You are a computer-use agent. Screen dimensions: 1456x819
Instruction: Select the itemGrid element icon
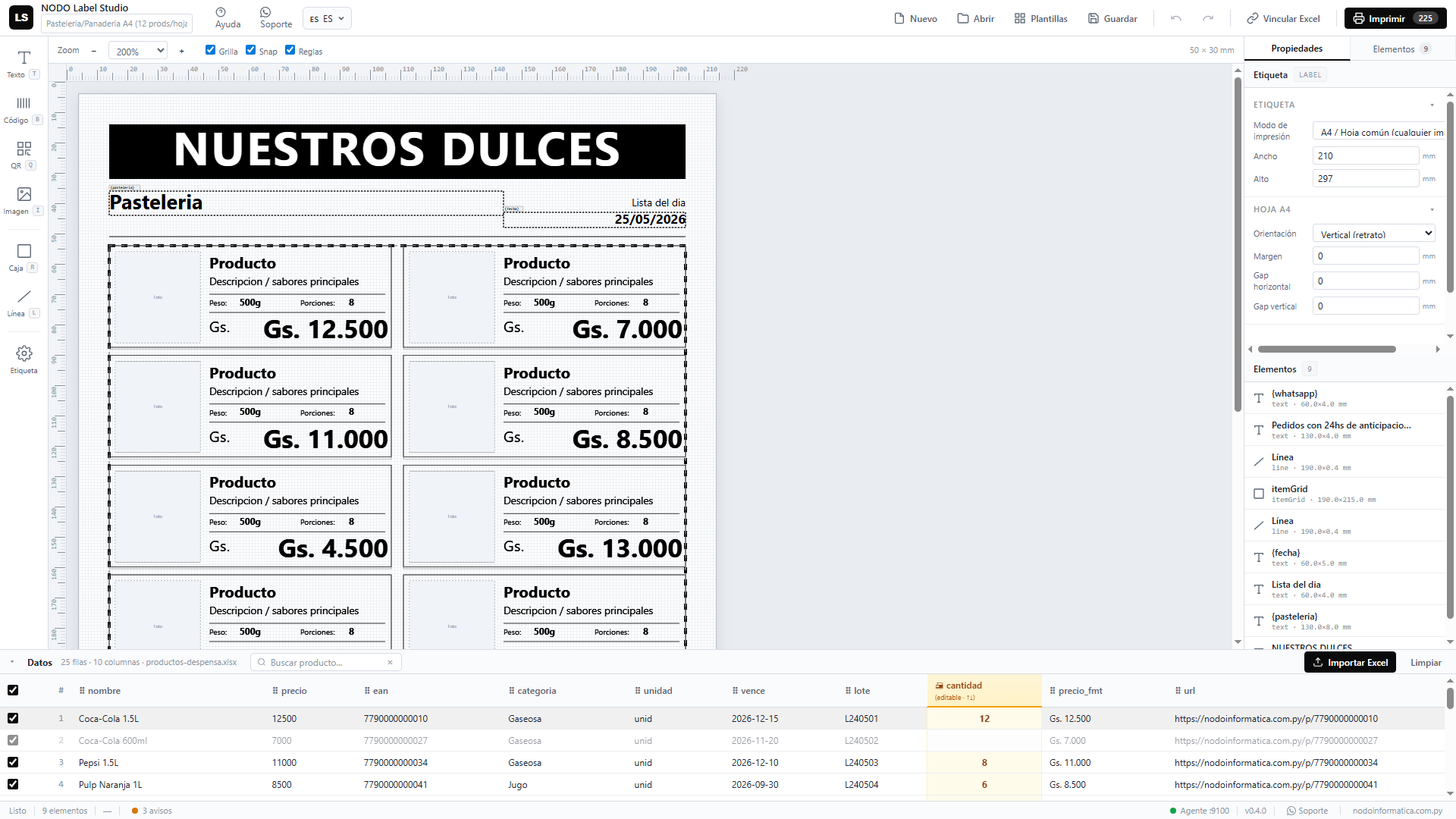(x=1259, y=494)
